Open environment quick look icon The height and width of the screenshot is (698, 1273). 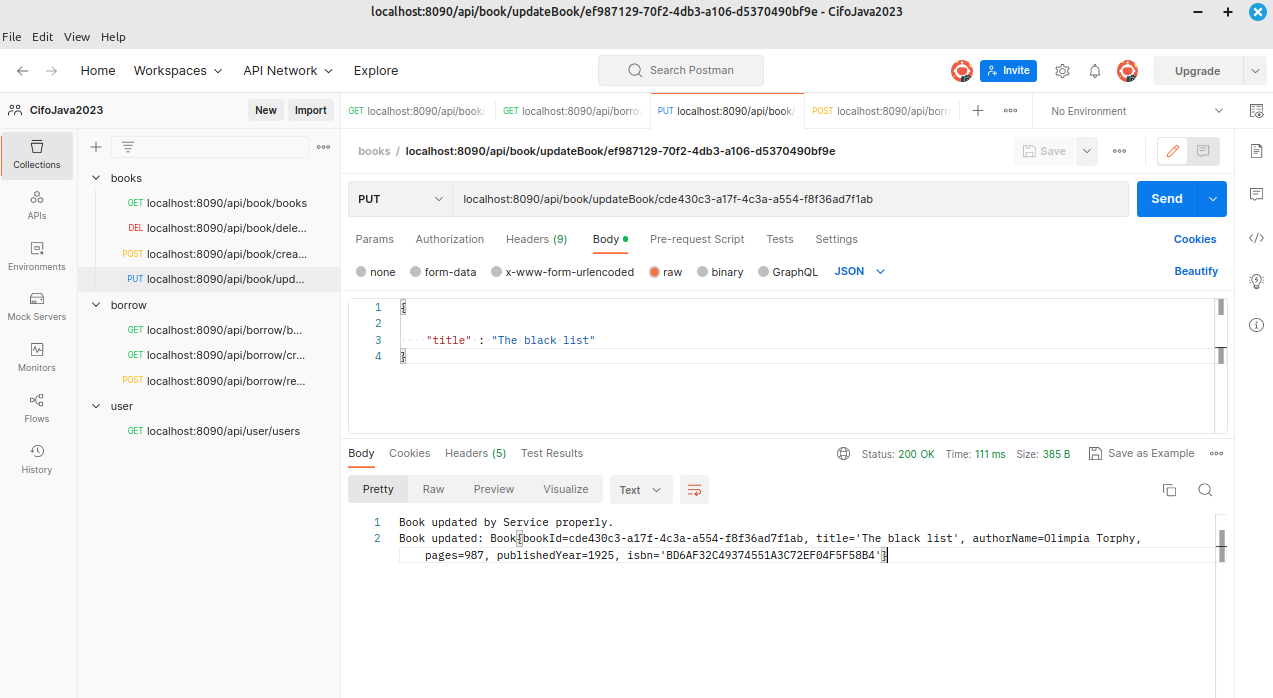1256,111
